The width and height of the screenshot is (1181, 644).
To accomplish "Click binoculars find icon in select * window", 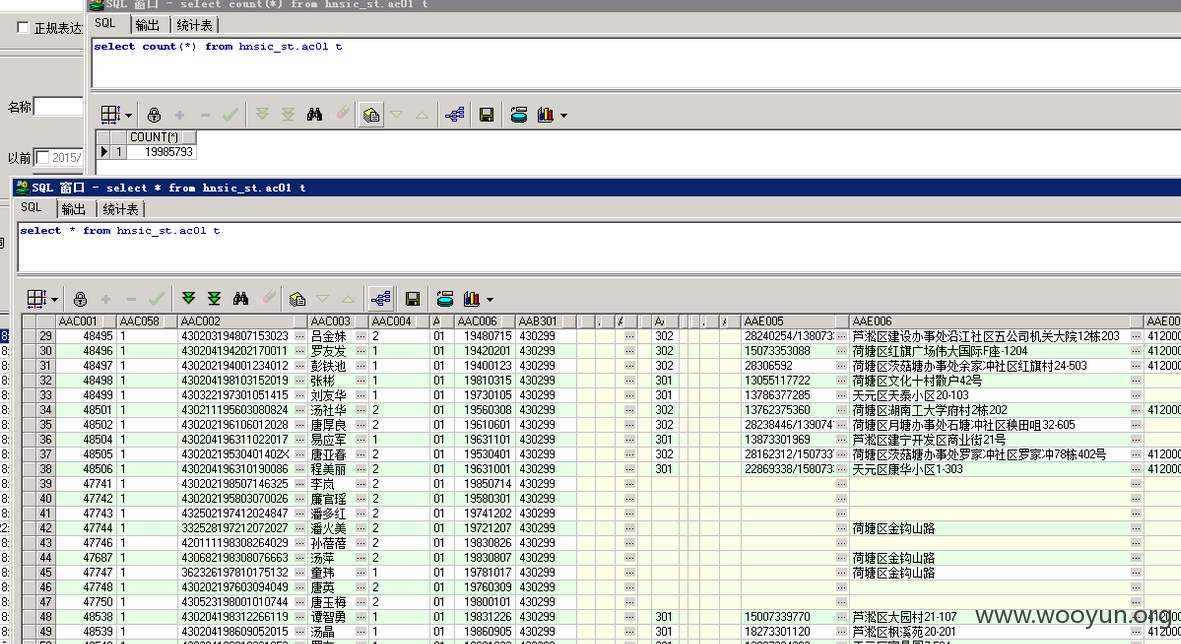I will [x=241, y=298].
